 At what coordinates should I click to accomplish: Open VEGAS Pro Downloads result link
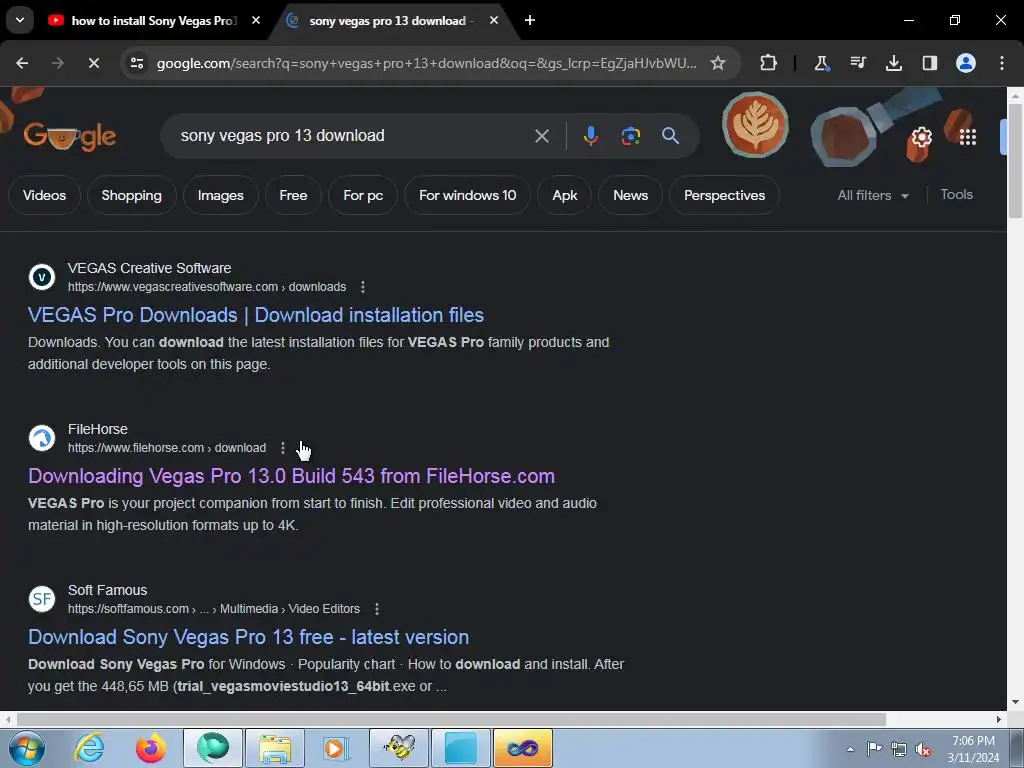tap(256, 315)
